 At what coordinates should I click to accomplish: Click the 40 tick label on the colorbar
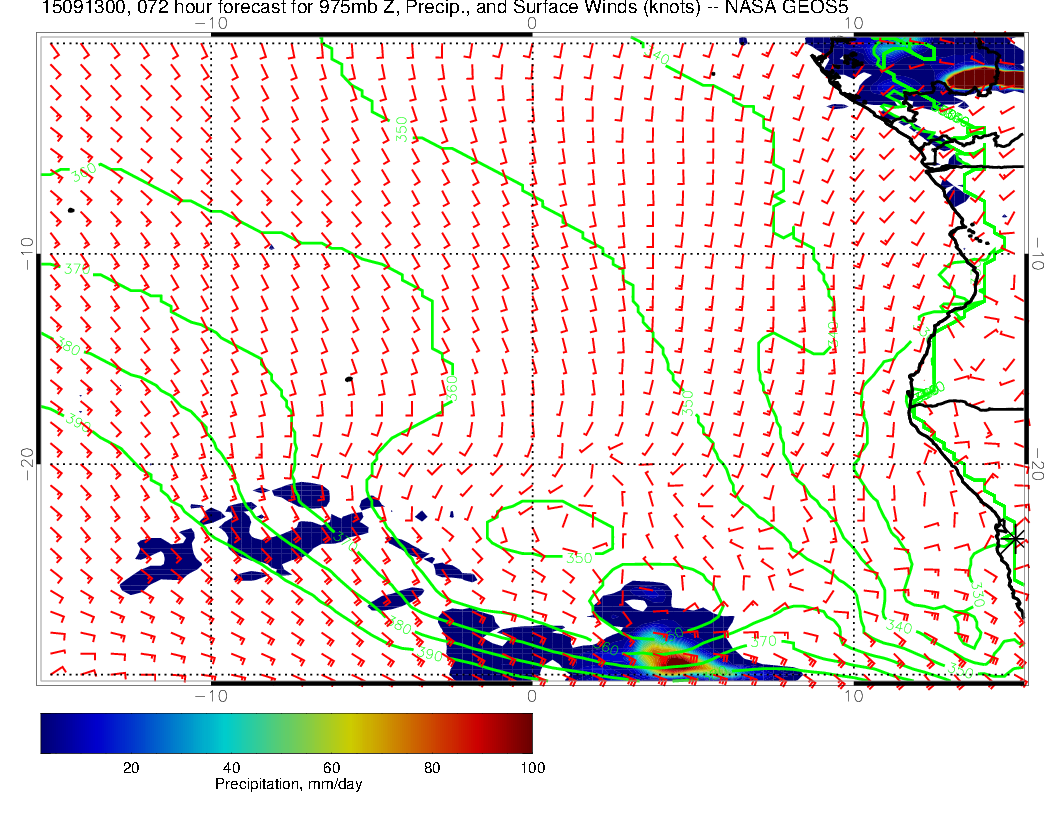click(231, 767)
